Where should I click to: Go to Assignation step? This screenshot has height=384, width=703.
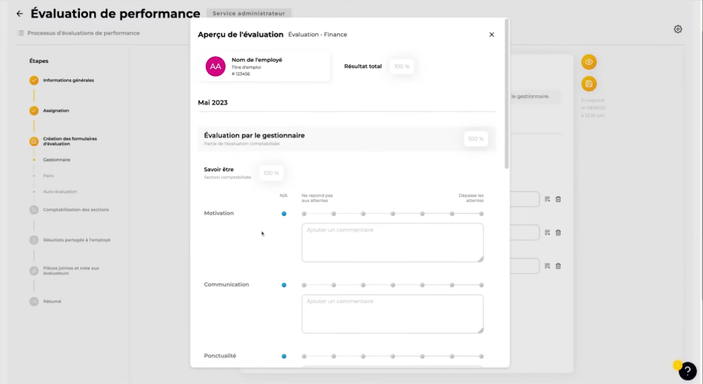(56, 110)
